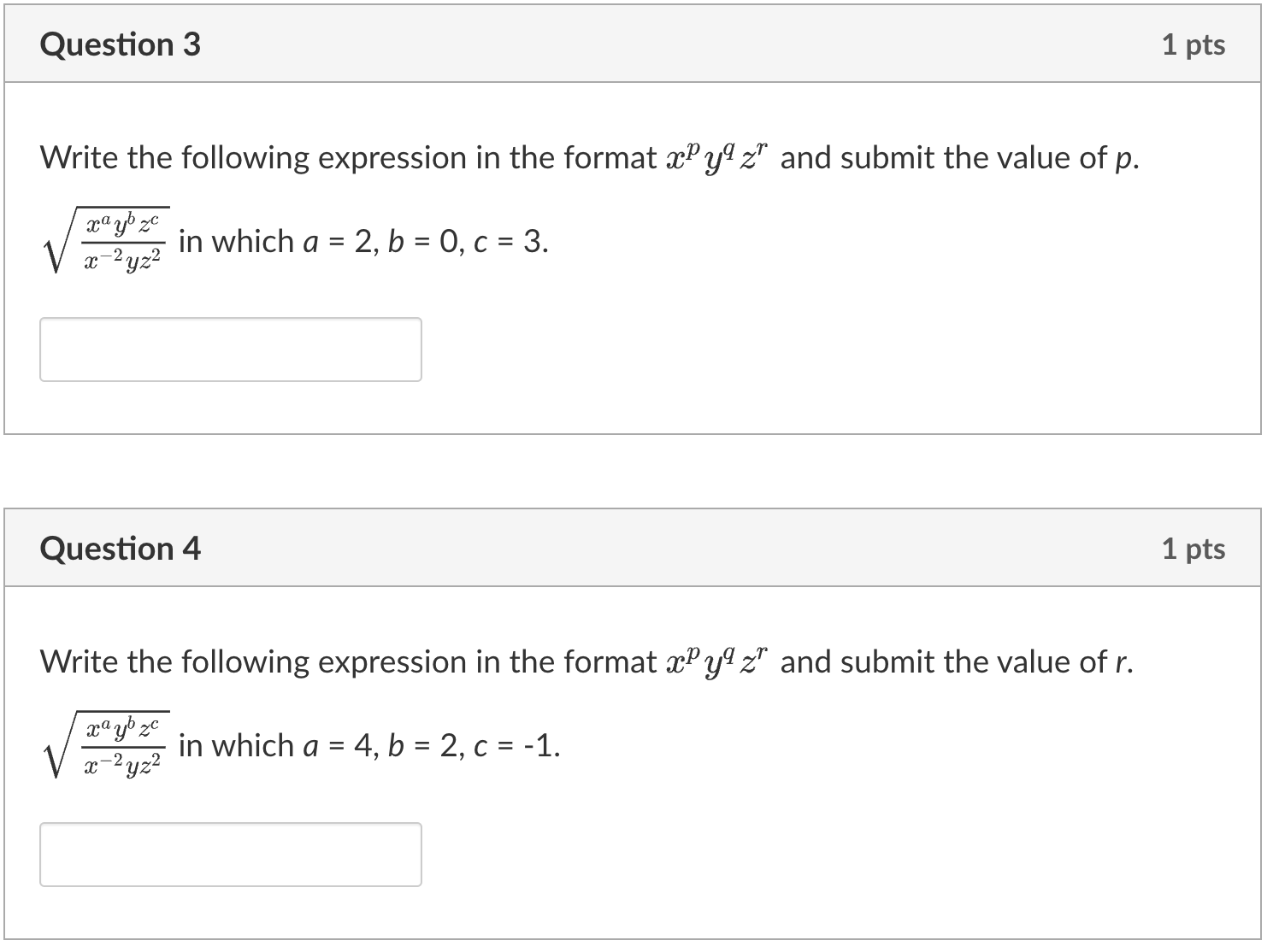Click the text 'a = 4, b = 2, c = -1'
The height and width of the screenshot is (952, 1279).
click(x=432, y=746)
